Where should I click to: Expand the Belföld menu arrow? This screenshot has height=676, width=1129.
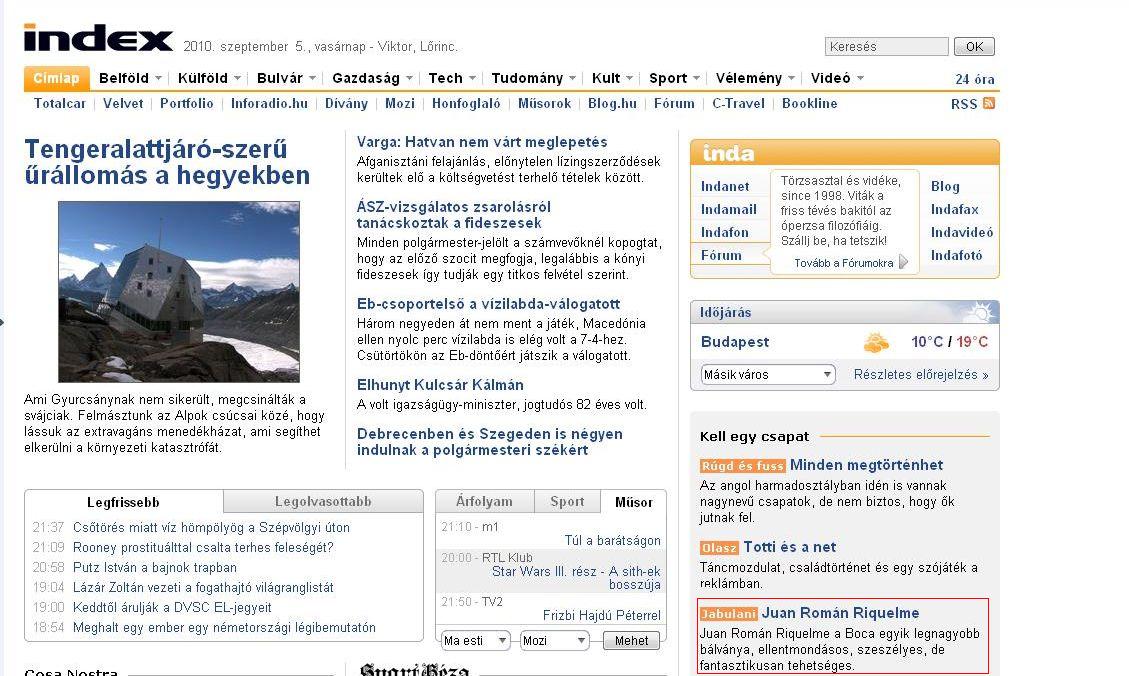pyautogui.click(x=158, y=78)
